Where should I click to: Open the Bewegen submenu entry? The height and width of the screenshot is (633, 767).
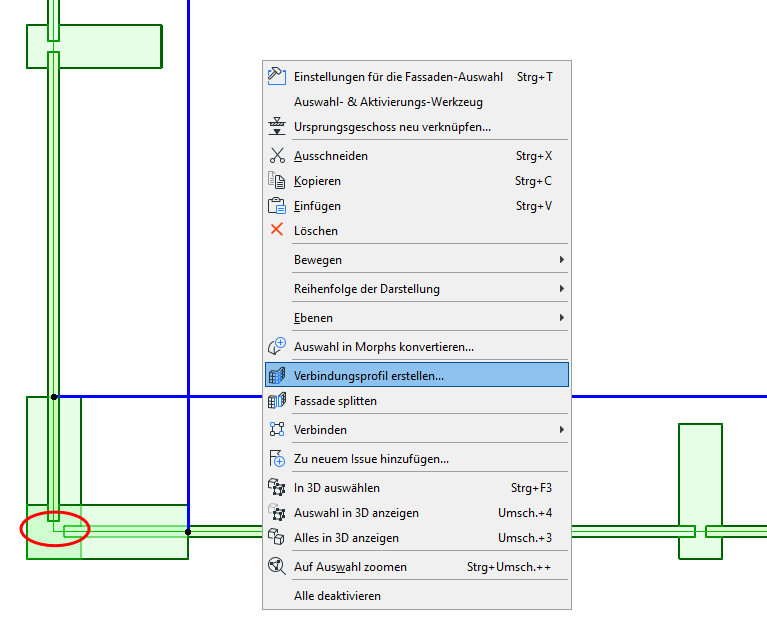tap(417, 259)
